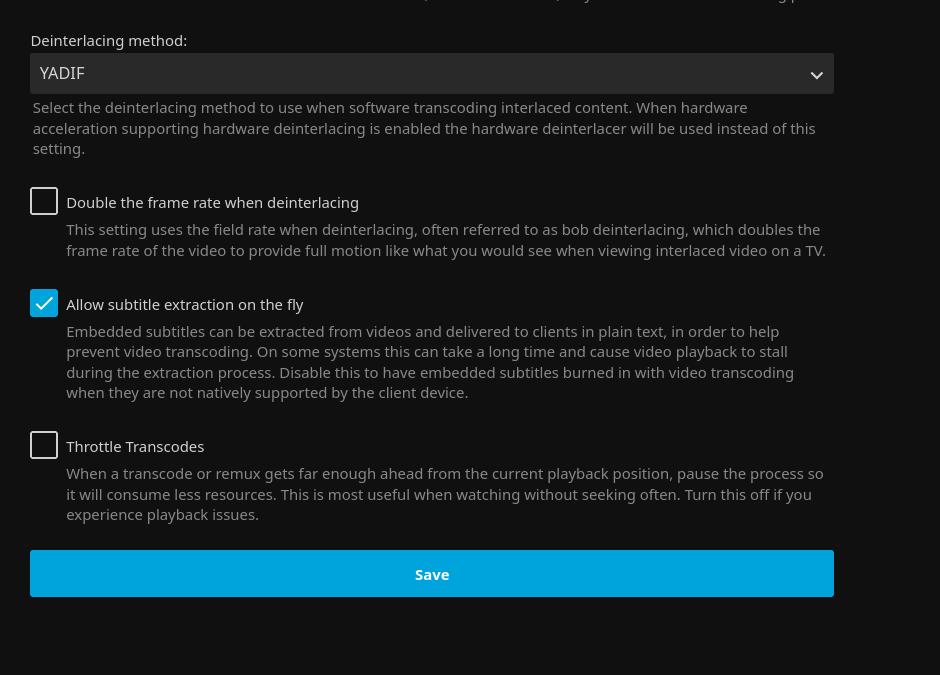Click the embedded subtitles description paragraph

430,362
